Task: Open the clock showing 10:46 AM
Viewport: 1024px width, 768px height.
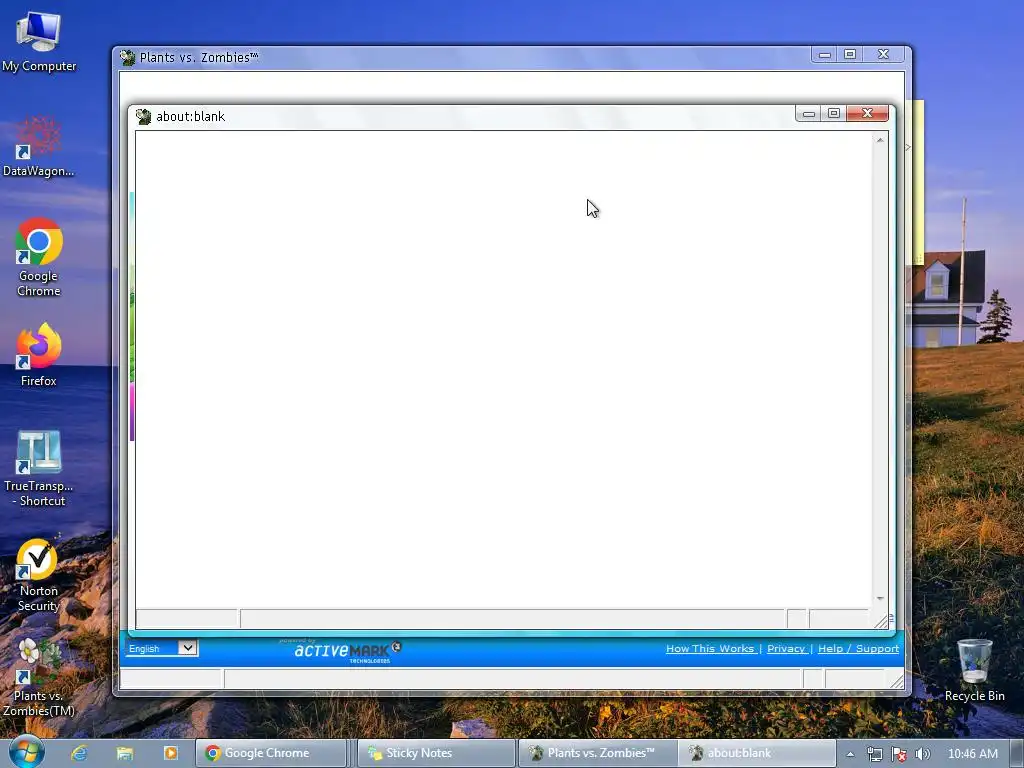Action: 972,754
